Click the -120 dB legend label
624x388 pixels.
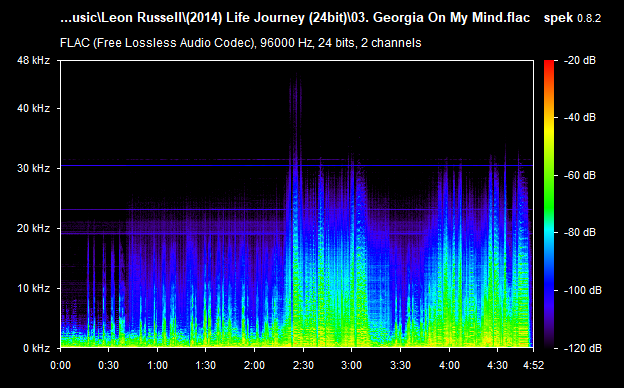click(x=582, y=348)
